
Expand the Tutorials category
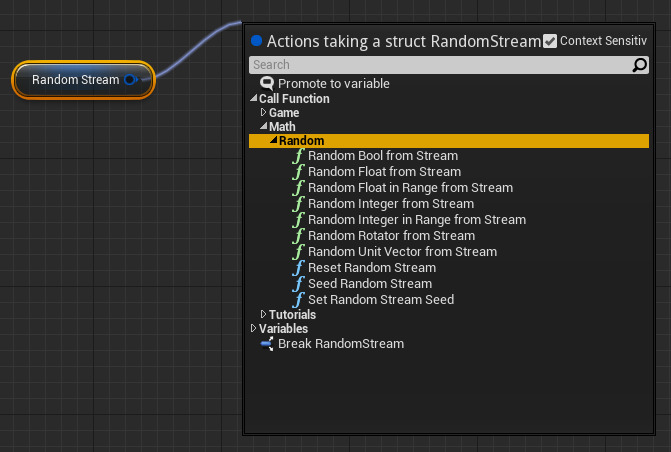coord(264,314)
